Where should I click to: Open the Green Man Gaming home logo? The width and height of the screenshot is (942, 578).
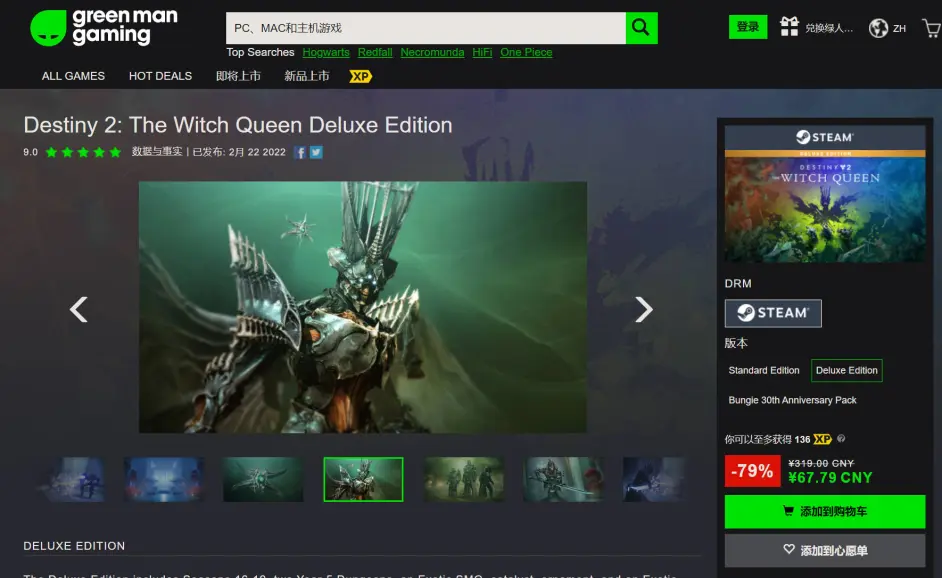point(104,28)
